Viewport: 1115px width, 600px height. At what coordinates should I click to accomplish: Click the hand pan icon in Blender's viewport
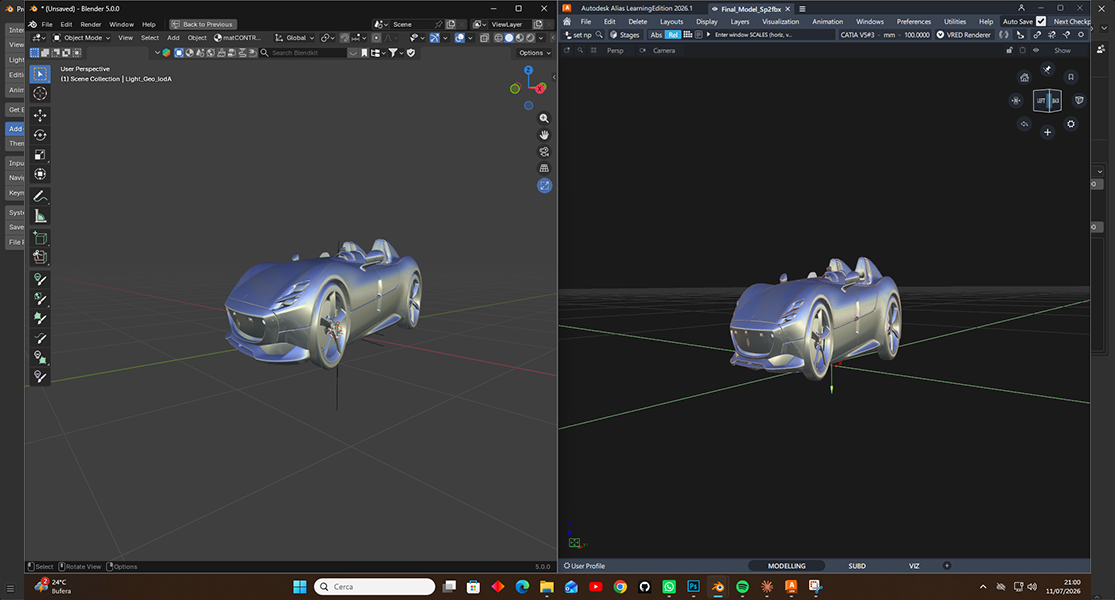click(544, 135)
